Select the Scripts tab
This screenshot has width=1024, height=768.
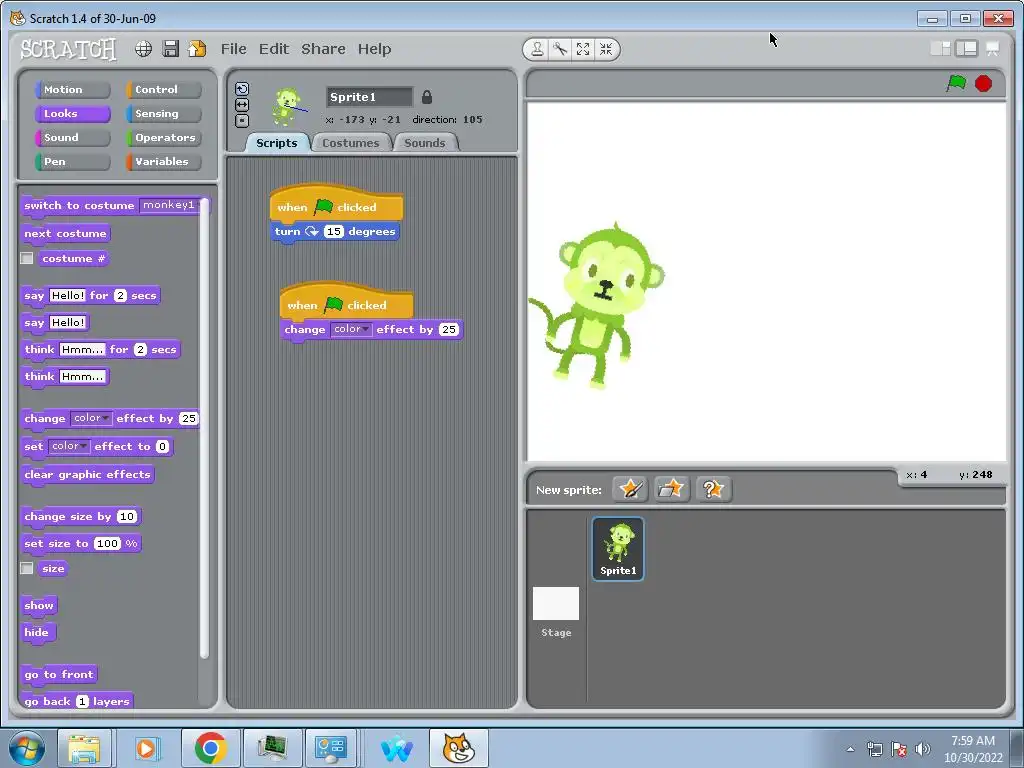point(277,142)
